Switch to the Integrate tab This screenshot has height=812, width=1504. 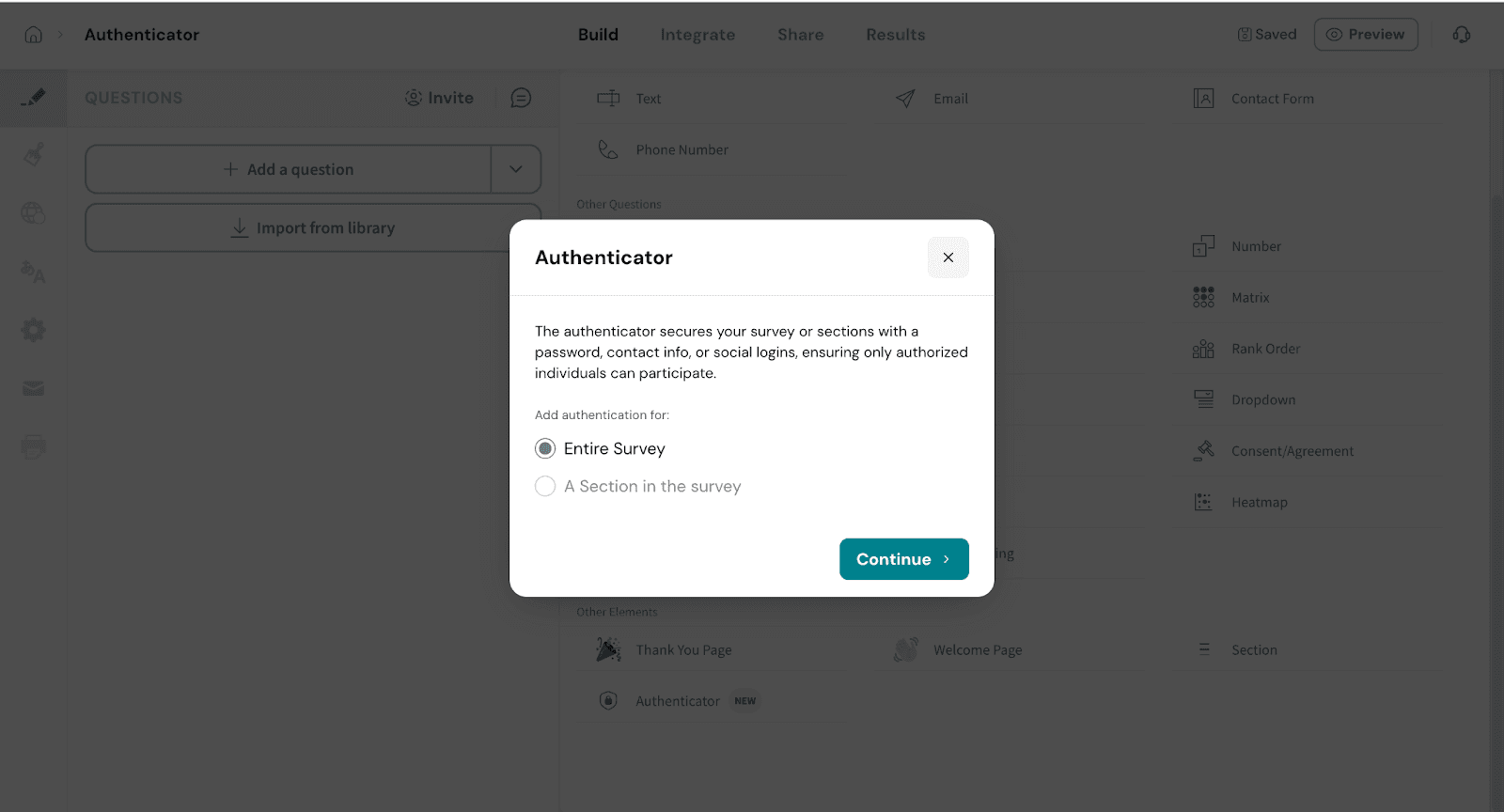[697, 35]
